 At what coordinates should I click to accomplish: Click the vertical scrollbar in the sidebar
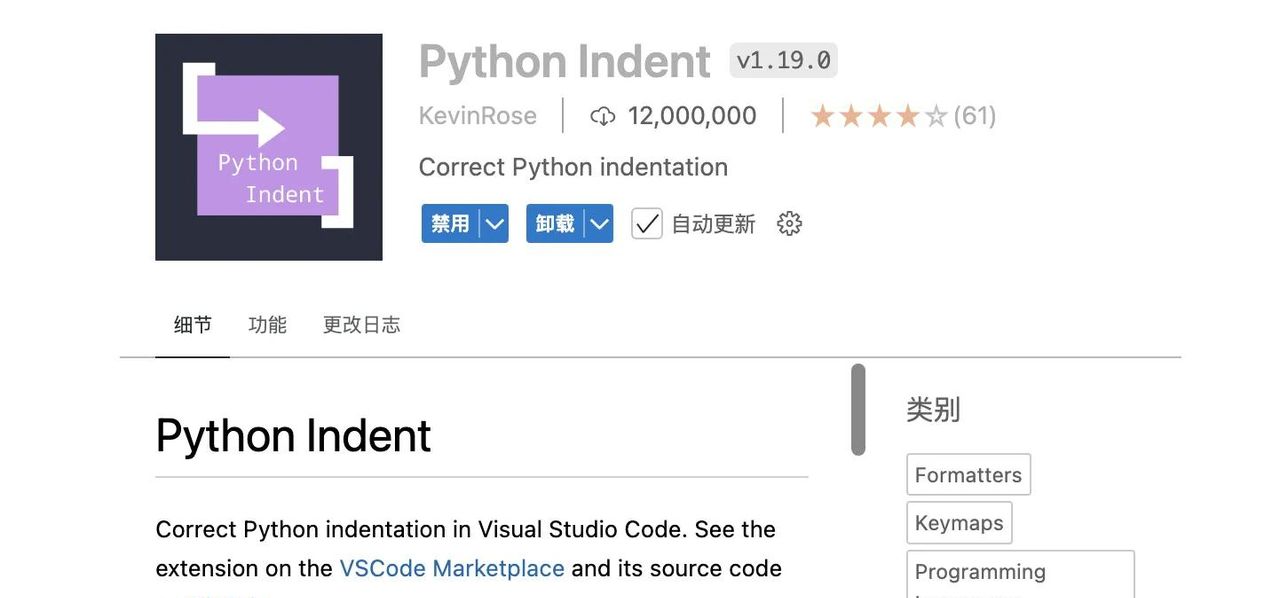860,410
